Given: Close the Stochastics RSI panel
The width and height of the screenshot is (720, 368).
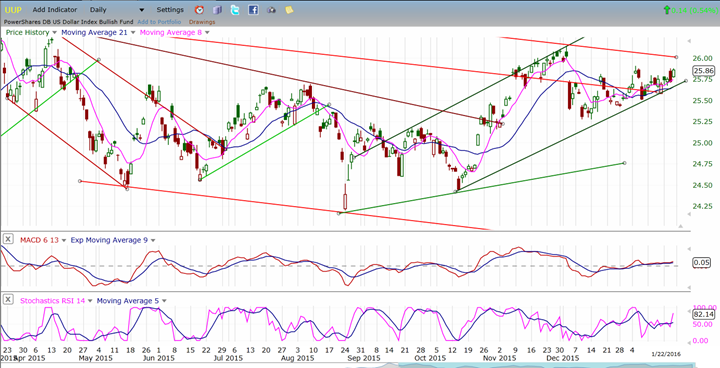Looking at the screenshot, I should [8, 300].
